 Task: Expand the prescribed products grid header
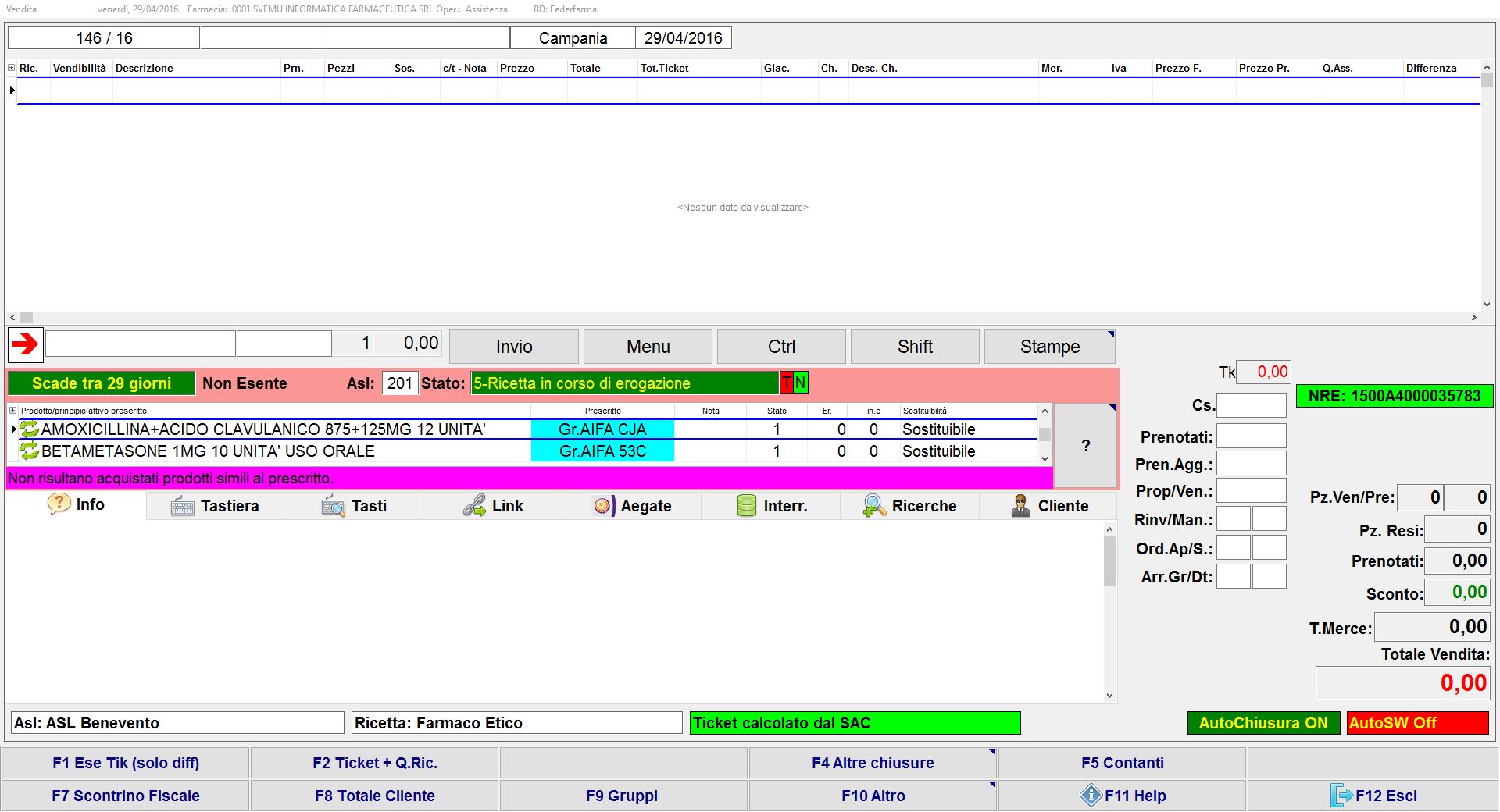(x=12, y=411)
